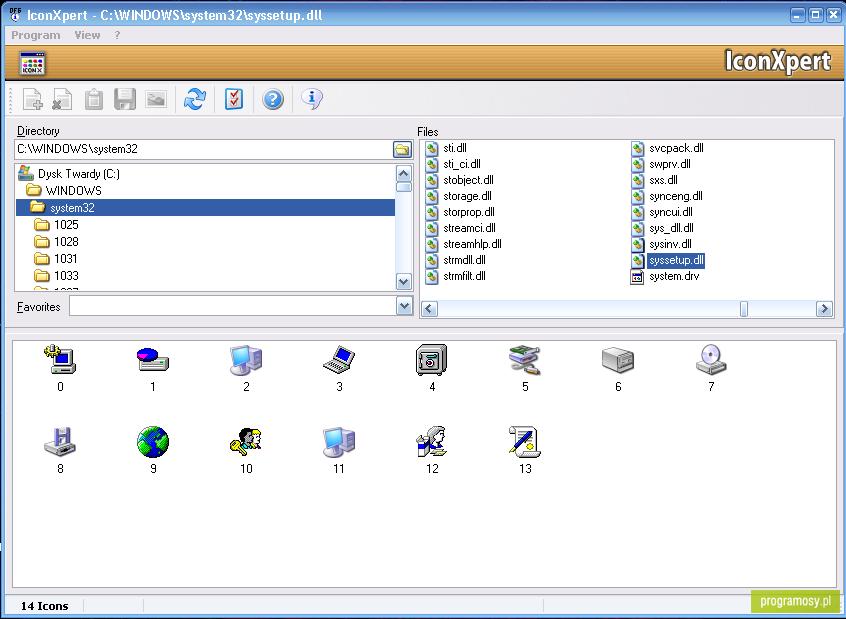The height and width of the screenshot is (619, 846).
Task: Click files list scroll left arrow
Action: [429, 309]
